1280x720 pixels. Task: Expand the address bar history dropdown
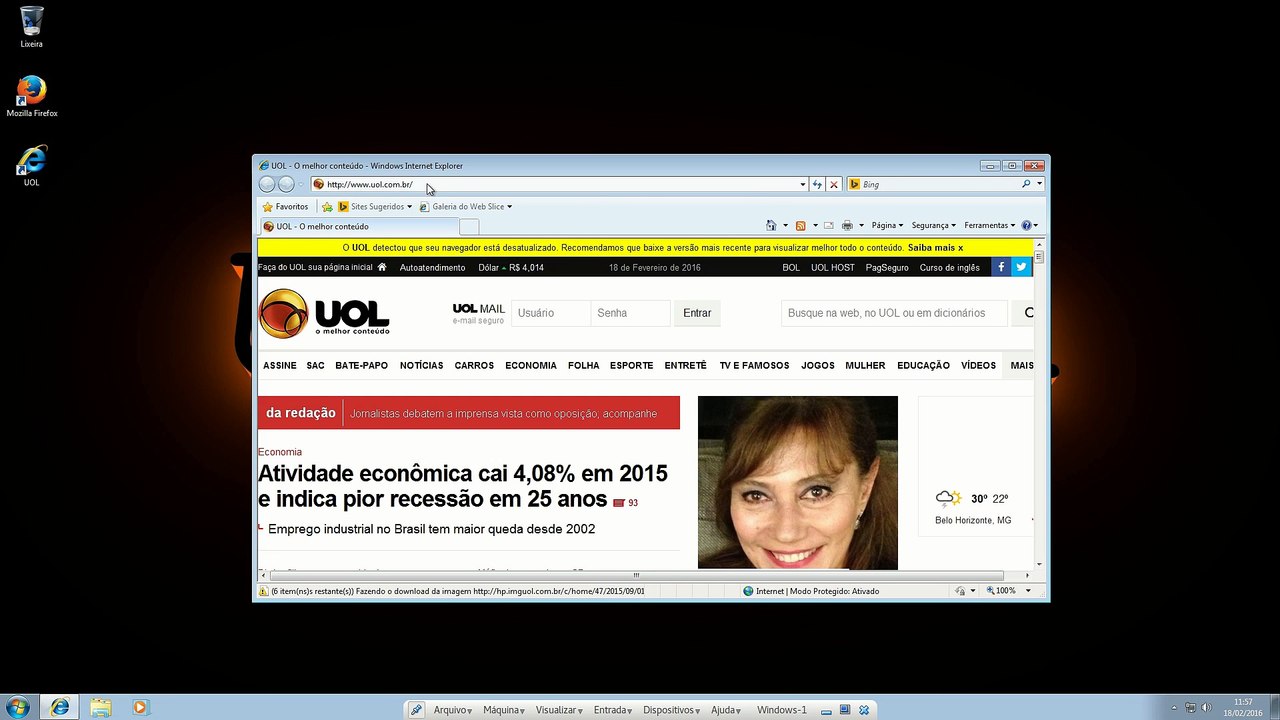click(x=802, y=184)
